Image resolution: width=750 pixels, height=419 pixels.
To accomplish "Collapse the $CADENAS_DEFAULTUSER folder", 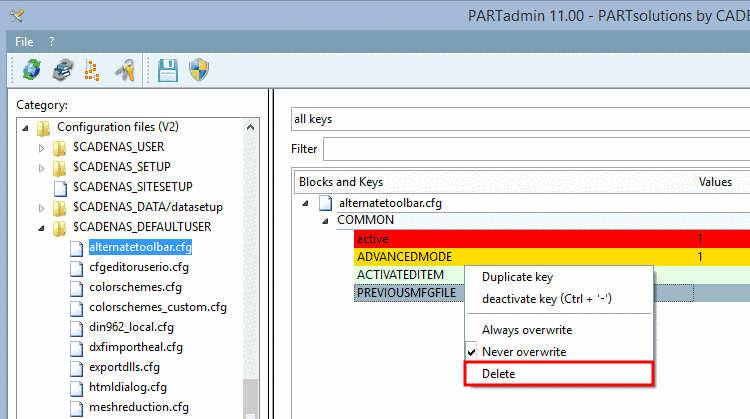I will [x=42, y=228].
